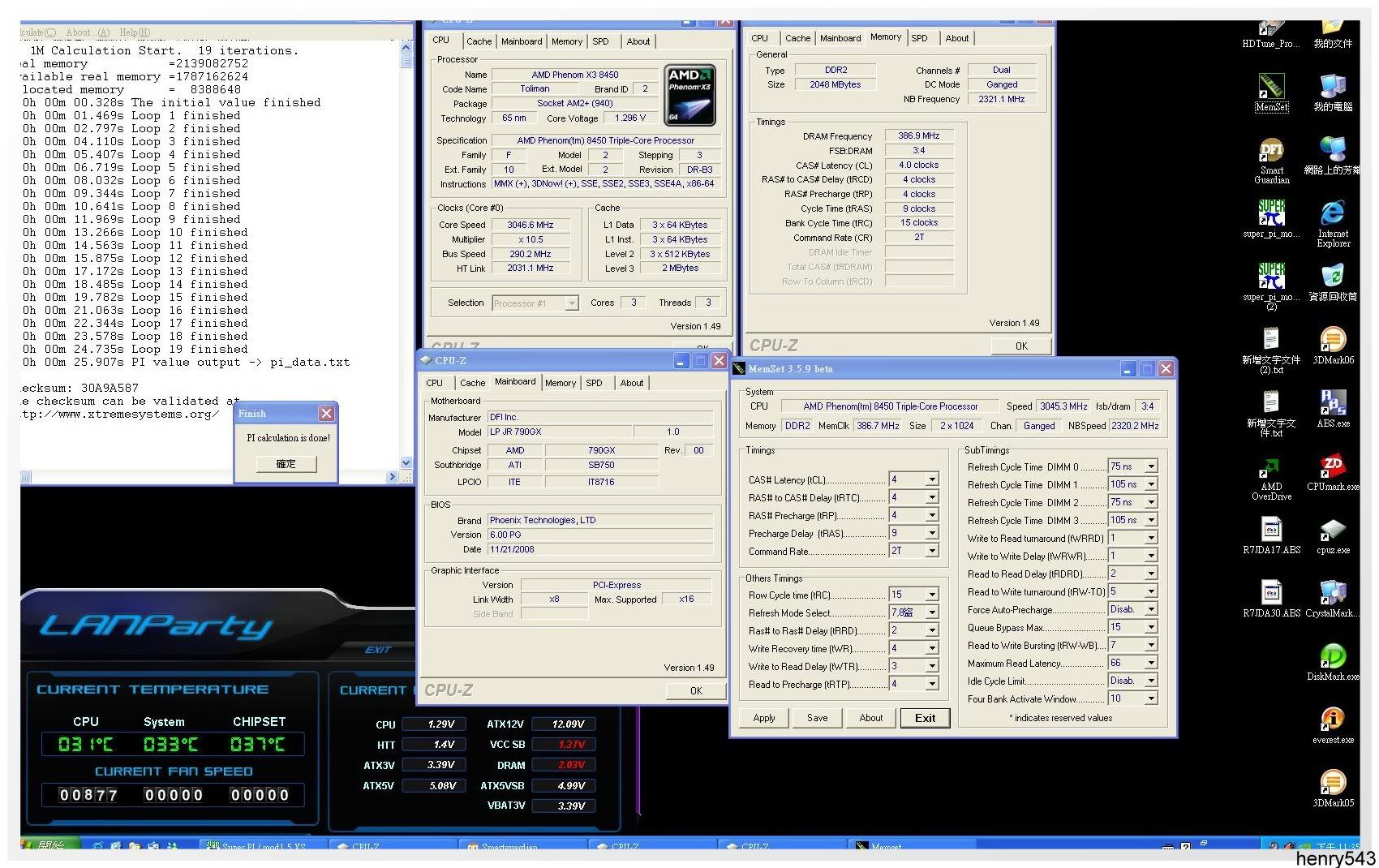Close the Finish dialog

(326, 413)
